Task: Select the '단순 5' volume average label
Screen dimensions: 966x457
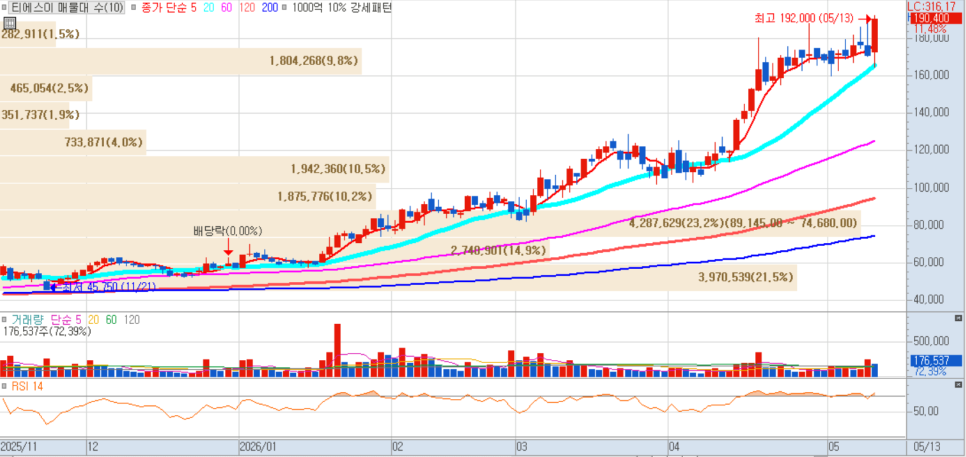Action: click(66, 320)
